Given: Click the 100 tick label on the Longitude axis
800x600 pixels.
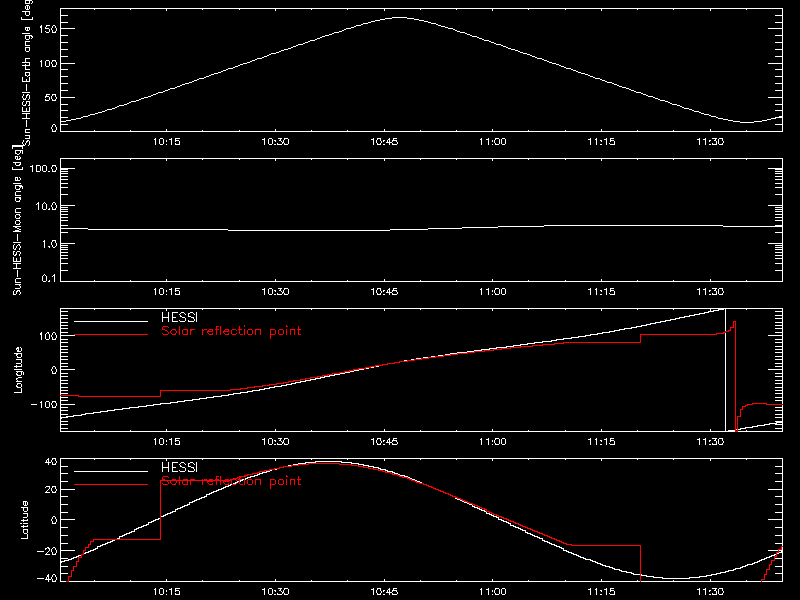Looking at the screenshot, I should (x=48, y=336).
